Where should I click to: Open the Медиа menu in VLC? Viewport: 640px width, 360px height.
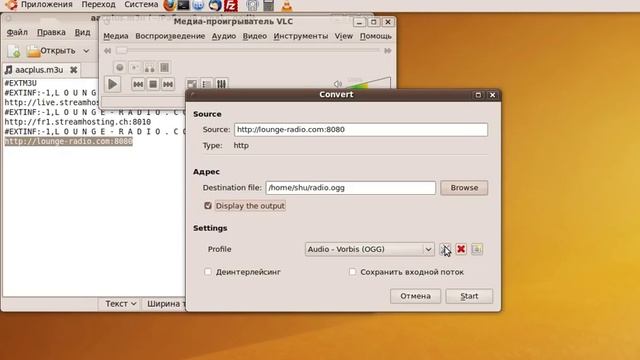pyautogui.click(x=116, y=36)
